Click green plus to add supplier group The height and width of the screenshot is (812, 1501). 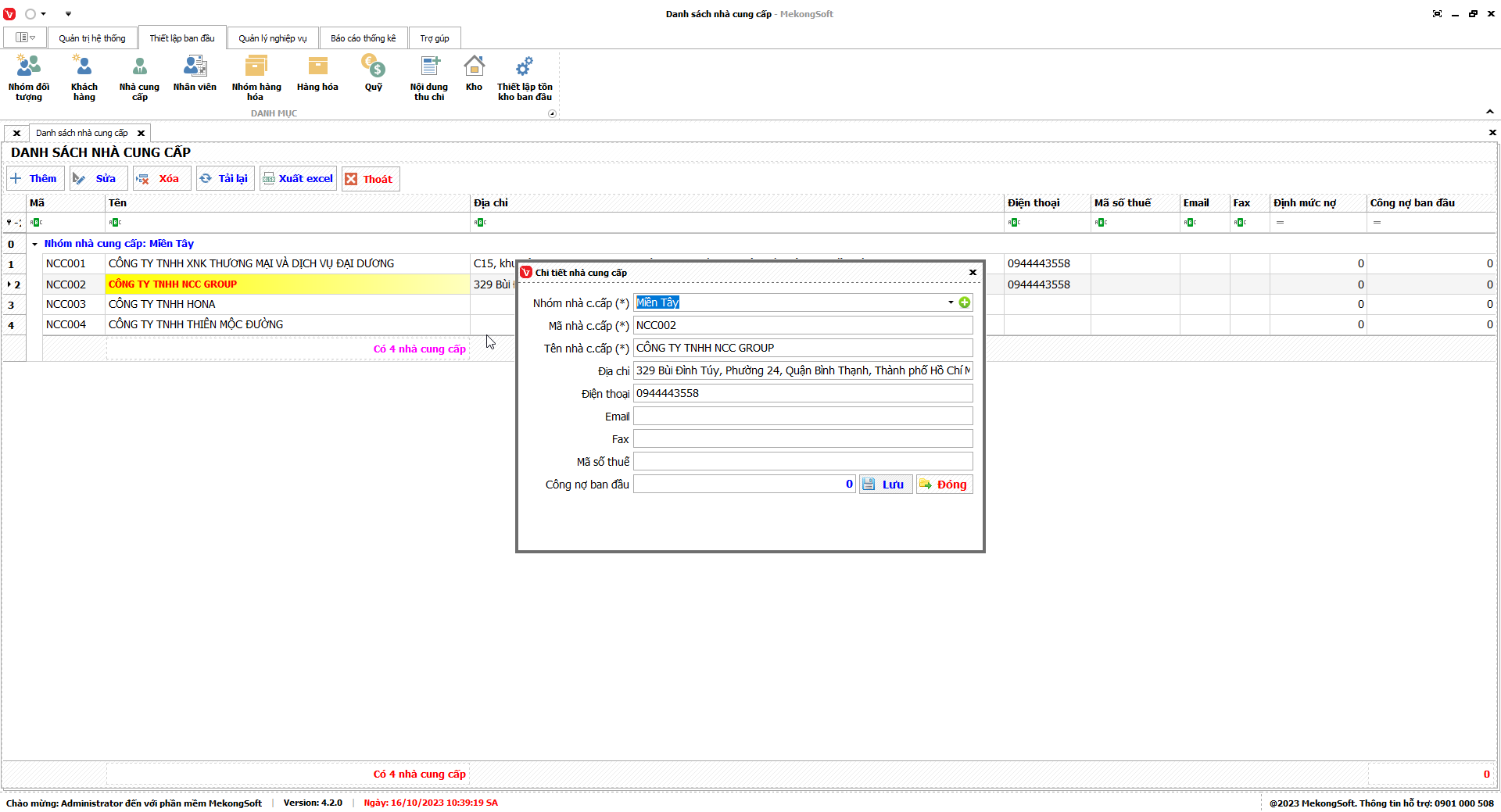coord(965,302)
